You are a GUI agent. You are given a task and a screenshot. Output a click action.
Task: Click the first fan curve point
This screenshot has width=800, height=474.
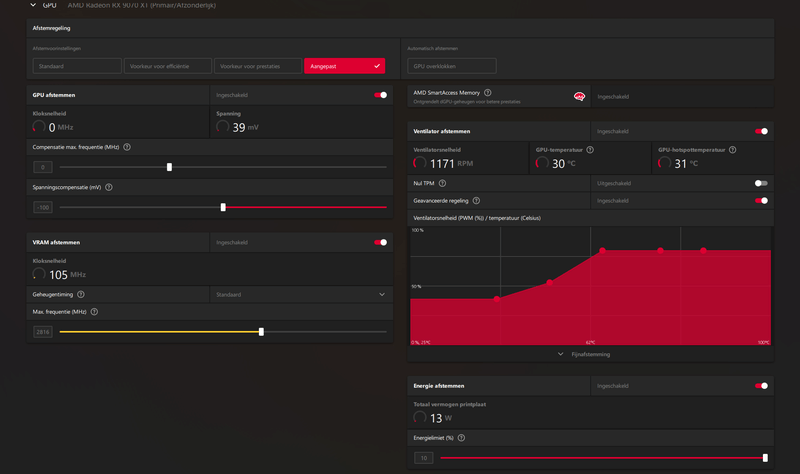[497, 299]
